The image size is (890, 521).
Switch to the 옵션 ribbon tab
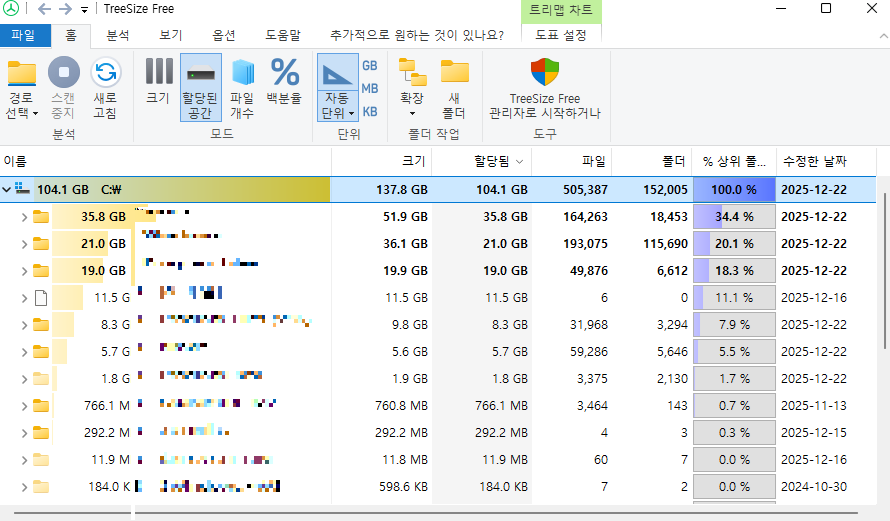pos(224,35)
